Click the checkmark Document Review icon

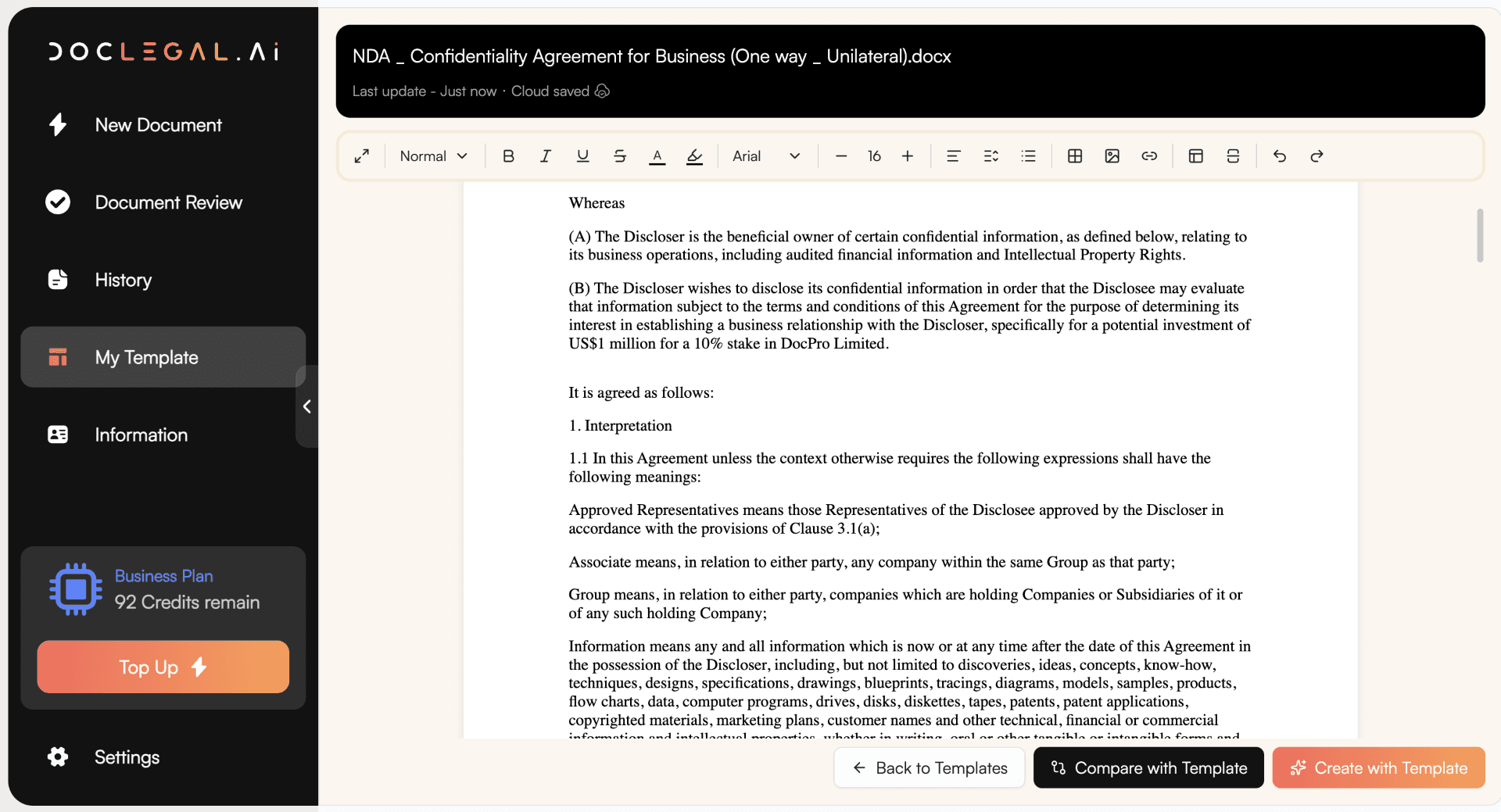[x=58, y=202]
